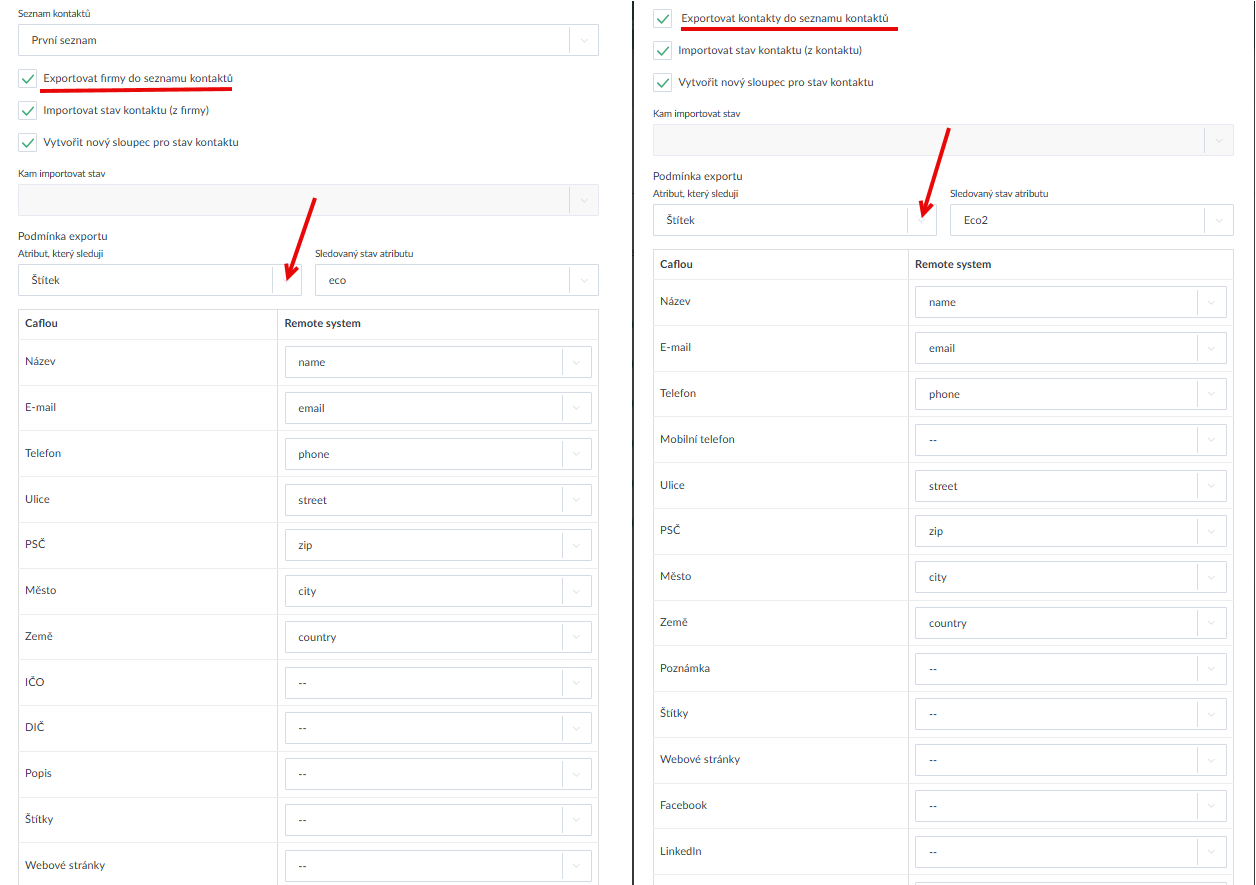Uncheck "Exportovat firmy do seznamu kontaktů" checkbox
This screenshot has width=1256, height=885.
click(x=27, y=79)
